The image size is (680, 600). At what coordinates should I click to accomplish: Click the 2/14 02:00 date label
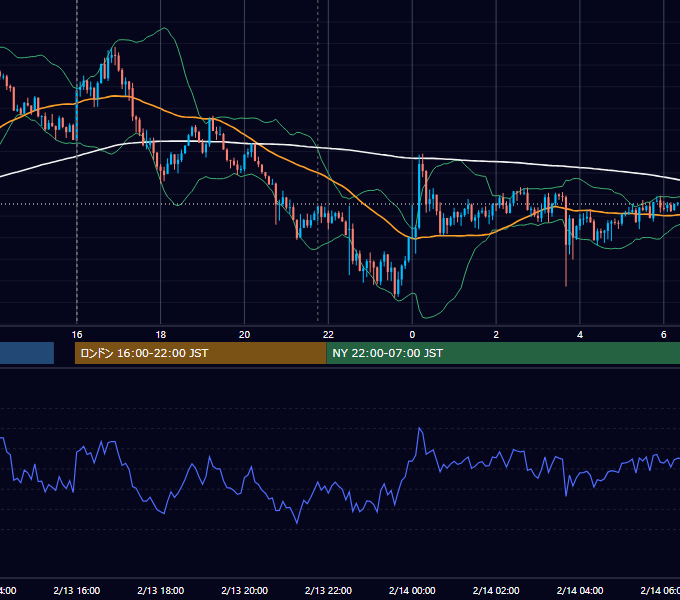[x=496, y=590]
